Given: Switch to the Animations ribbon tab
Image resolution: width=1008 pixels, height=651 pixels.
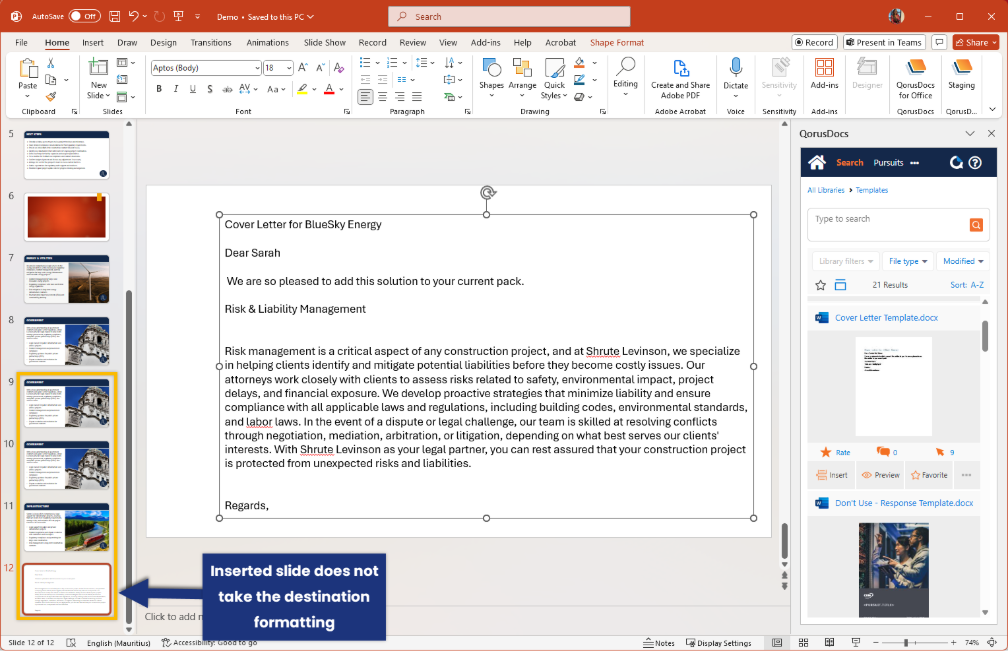Looking at the screenshot, I should click(267, 42).
